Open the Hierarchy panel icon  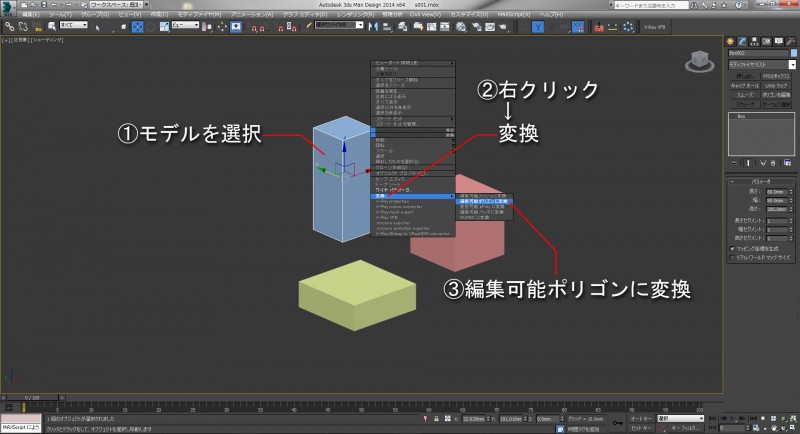[x=755, y=42]
